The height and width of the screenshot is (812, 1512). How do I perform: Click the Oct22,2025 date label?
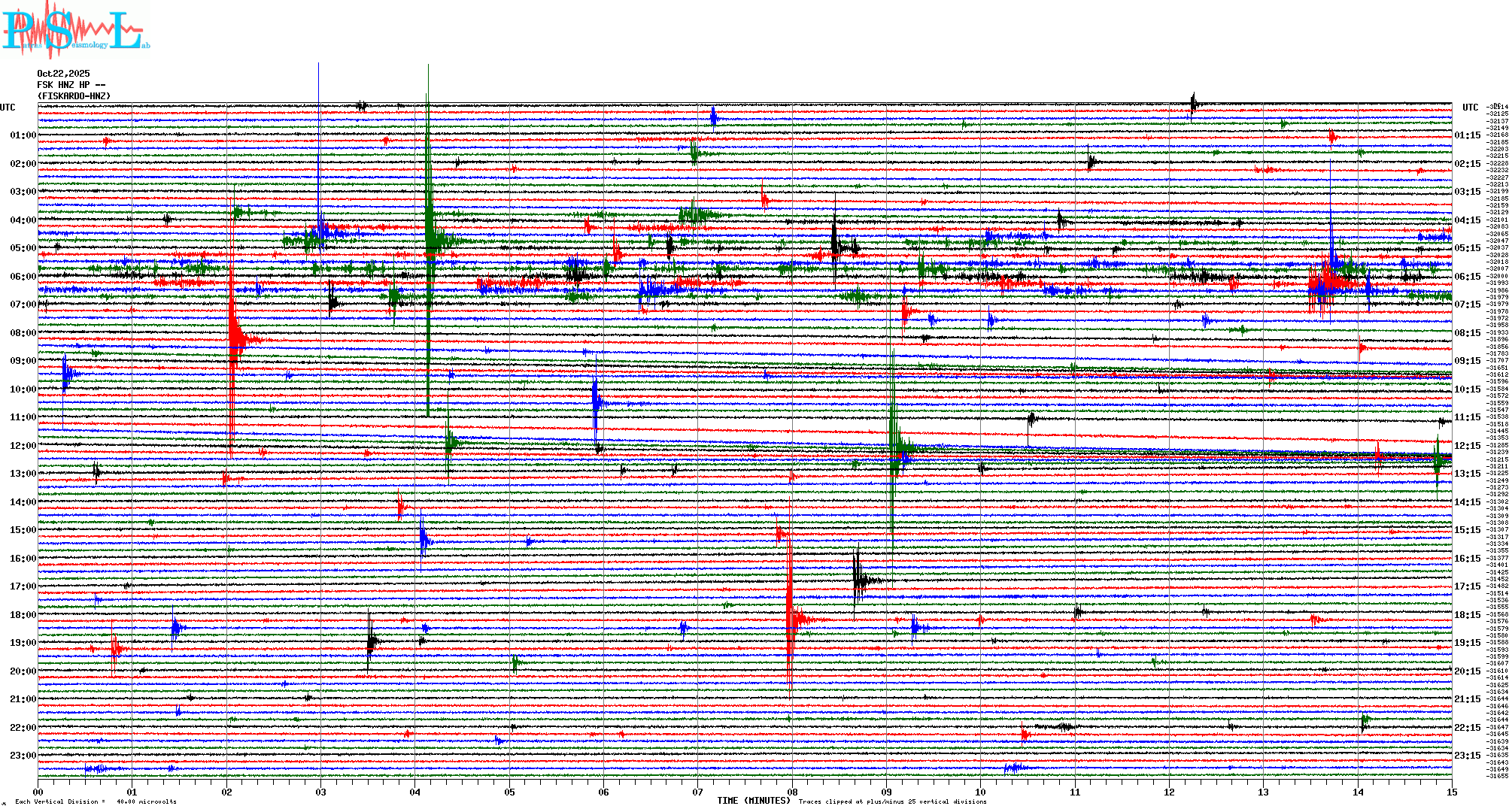pos(63,74)
